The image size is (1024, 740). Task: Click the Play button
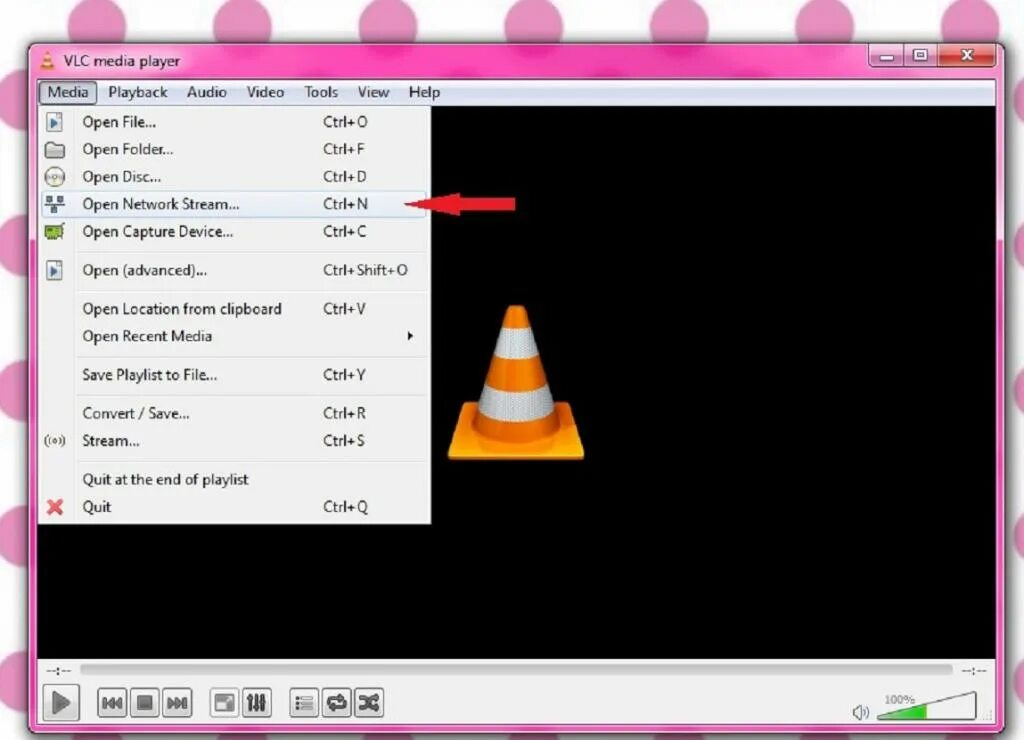61,703
